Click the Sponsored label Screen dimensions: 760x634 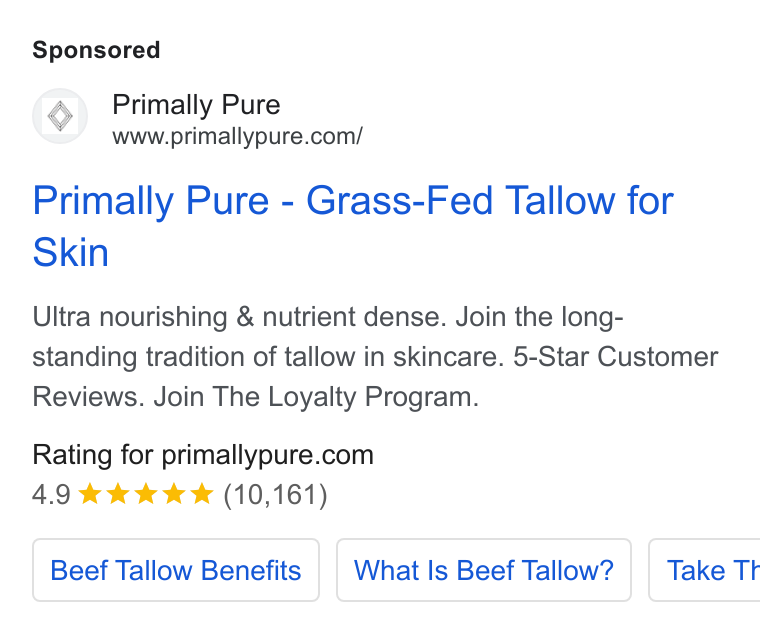96,50
